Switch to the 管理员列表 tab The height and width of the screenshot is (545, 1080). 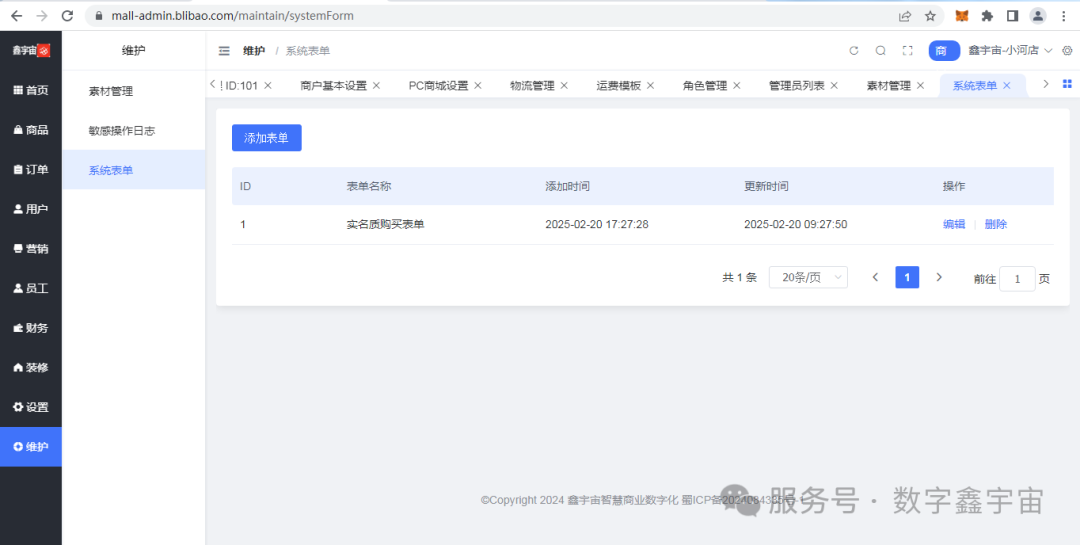[796, 85]
